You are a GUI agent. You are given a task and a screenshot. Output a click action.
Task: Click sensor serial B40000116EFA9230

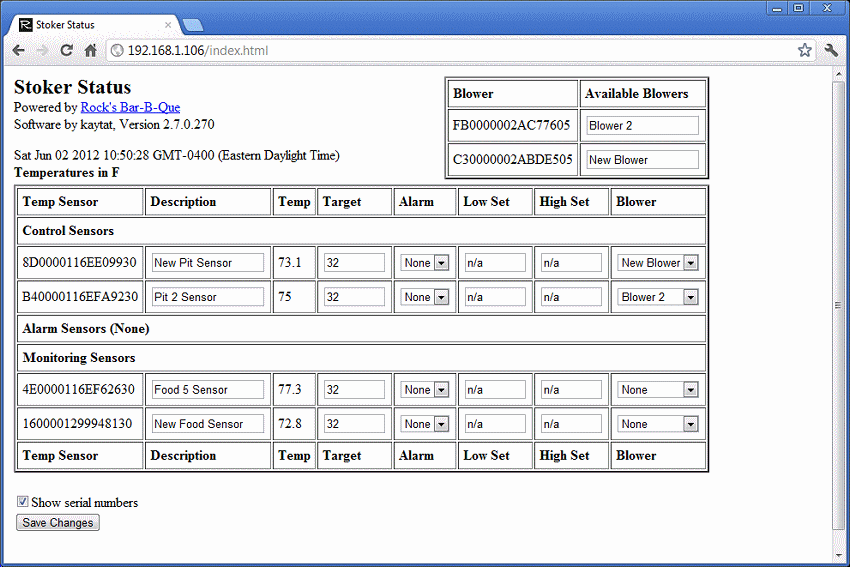pos(80,297)
